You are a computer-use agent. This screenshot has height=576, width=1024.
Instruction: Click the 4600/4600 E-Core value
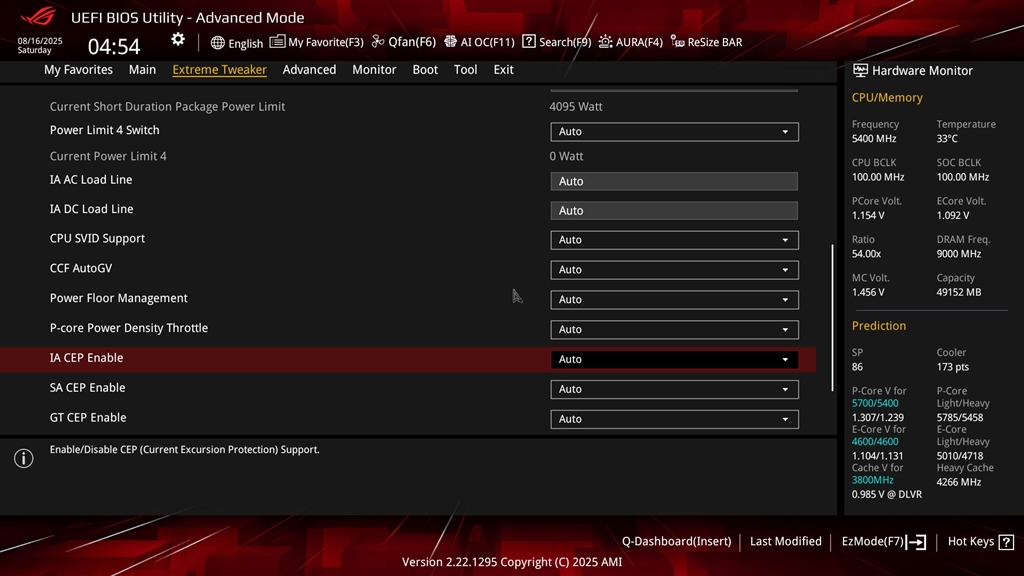point(875,442)
